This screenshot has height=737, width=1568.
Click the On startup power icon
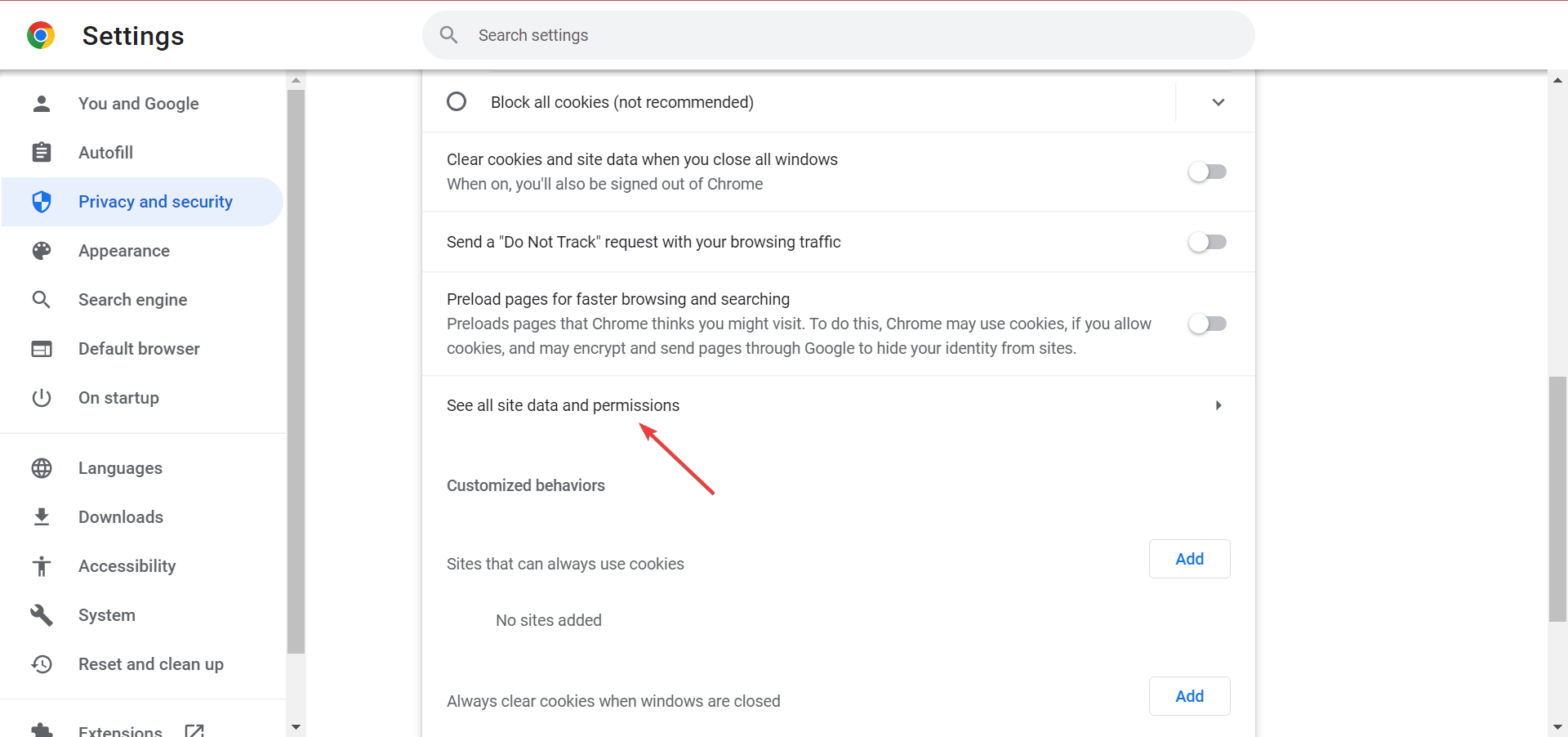[x=42, y=398]
